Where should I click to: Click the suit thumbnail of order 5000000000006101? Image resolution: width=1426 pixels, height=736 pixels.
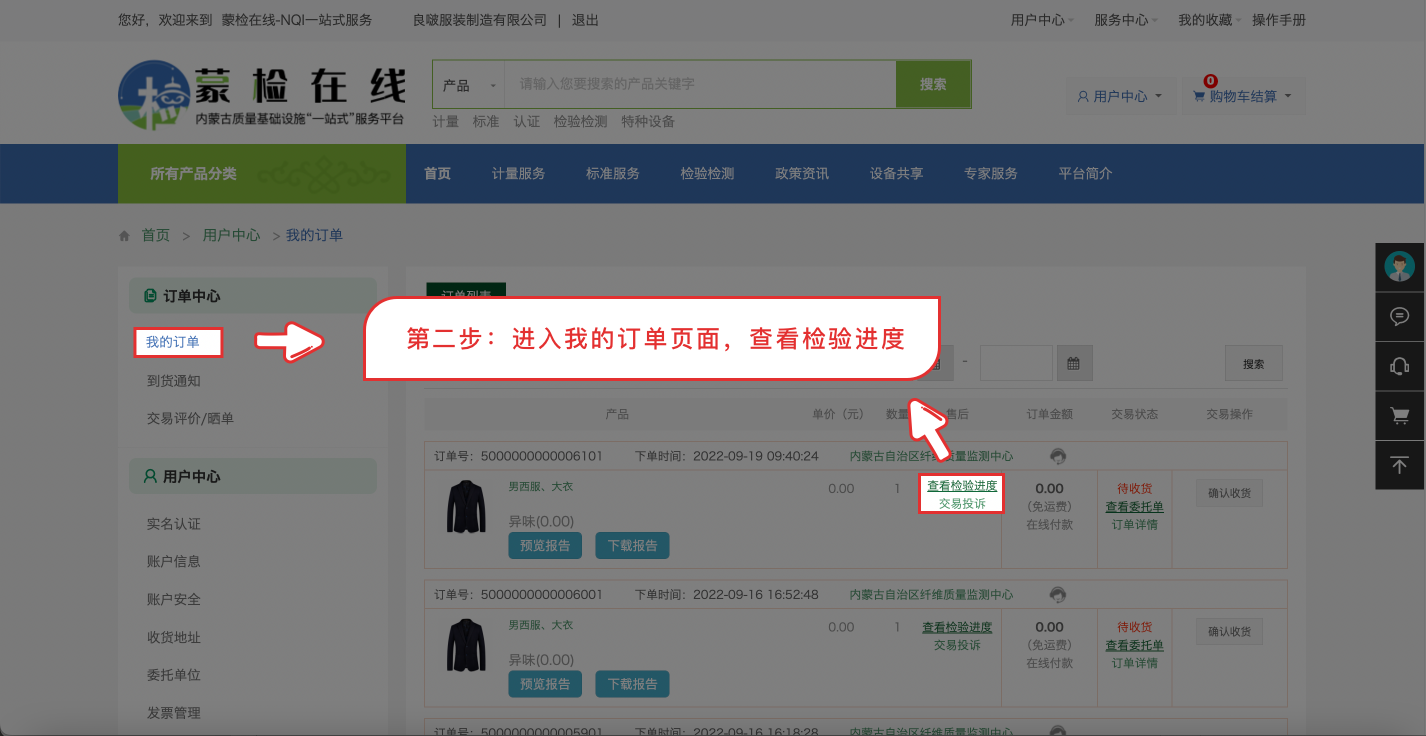(466, 507)
